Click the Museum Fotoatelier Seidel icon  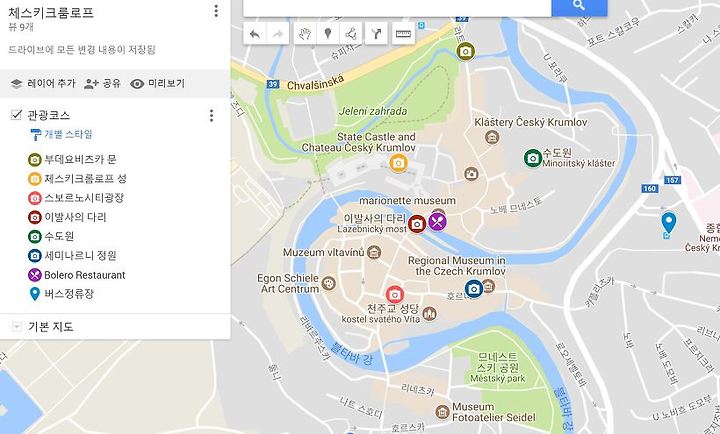442,412
